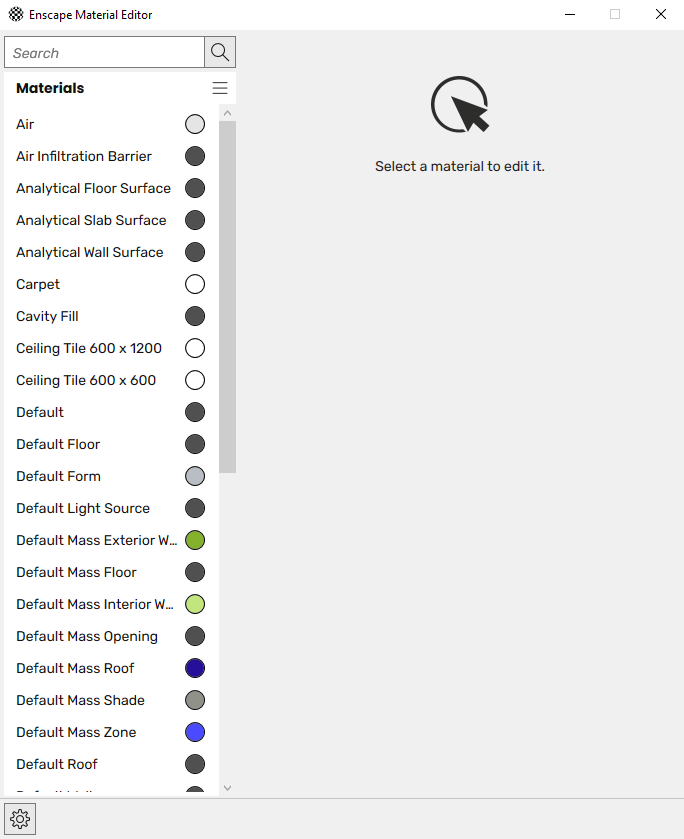Click the search magnifier icon button
This screenshot has height=839, width=684.
(x=220, y=52)
